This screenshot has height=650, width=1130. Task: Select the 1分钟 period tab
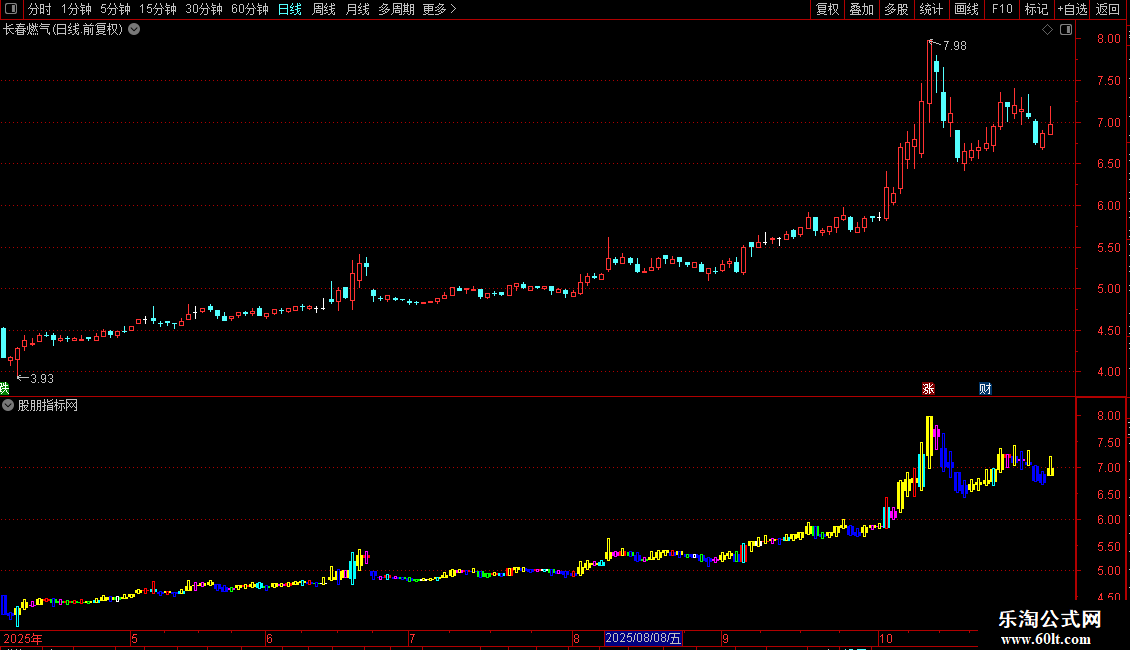click(x=76, y=9)
